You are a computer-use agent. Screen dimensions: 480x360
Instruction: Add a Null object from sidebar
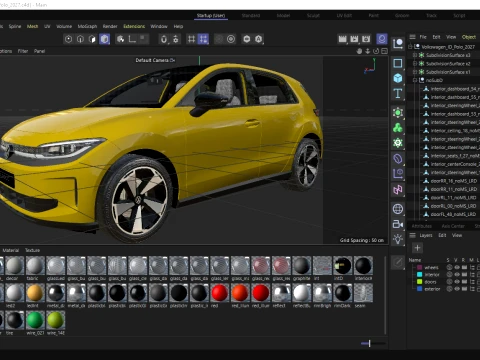tap(398, 44)
